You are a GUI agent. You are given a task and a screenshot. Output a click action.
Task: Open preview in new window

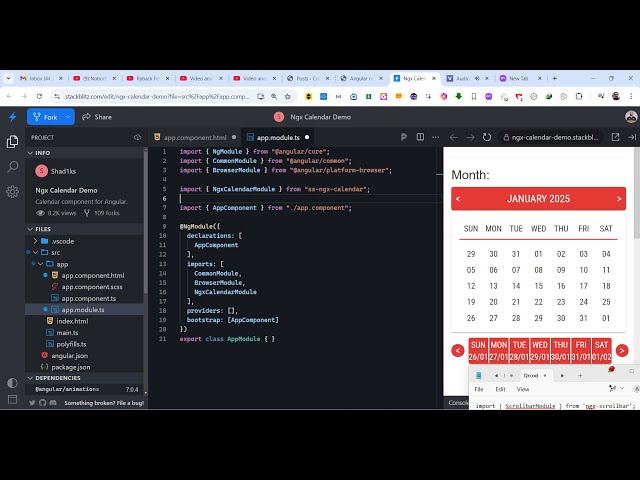pyautogui.click(x=615, y=137)
